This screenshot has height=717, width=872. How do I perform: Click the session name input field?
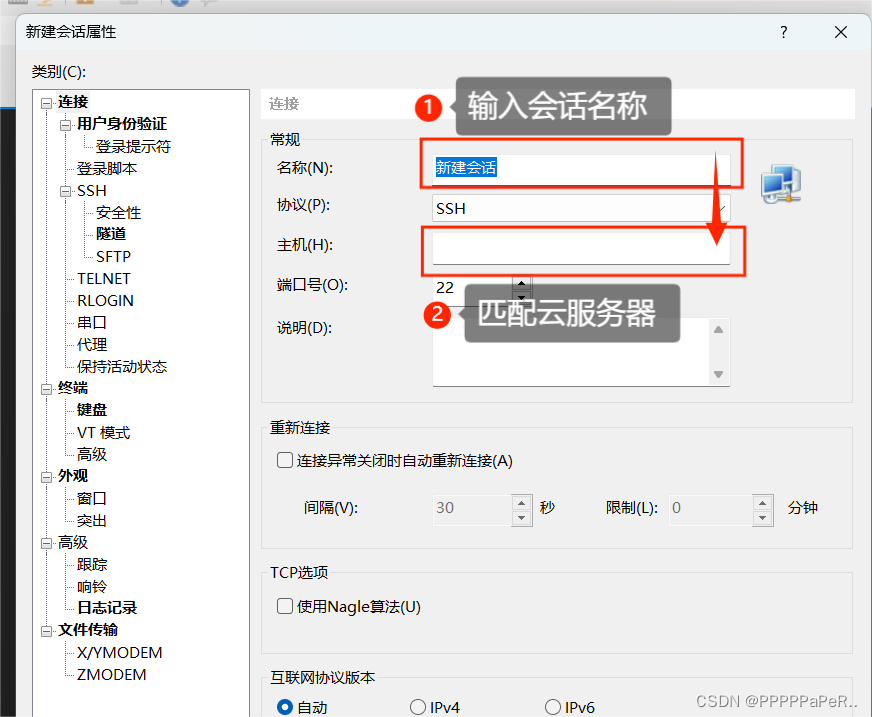pyautogui.click(x=580, y=168)
